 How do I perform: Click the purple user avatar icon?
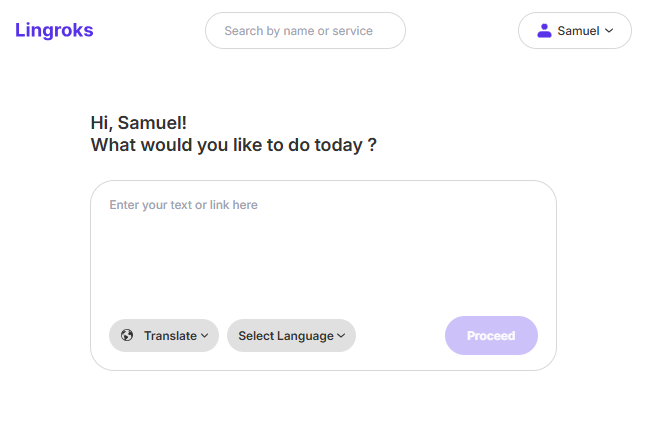click(x=544, y=31)
